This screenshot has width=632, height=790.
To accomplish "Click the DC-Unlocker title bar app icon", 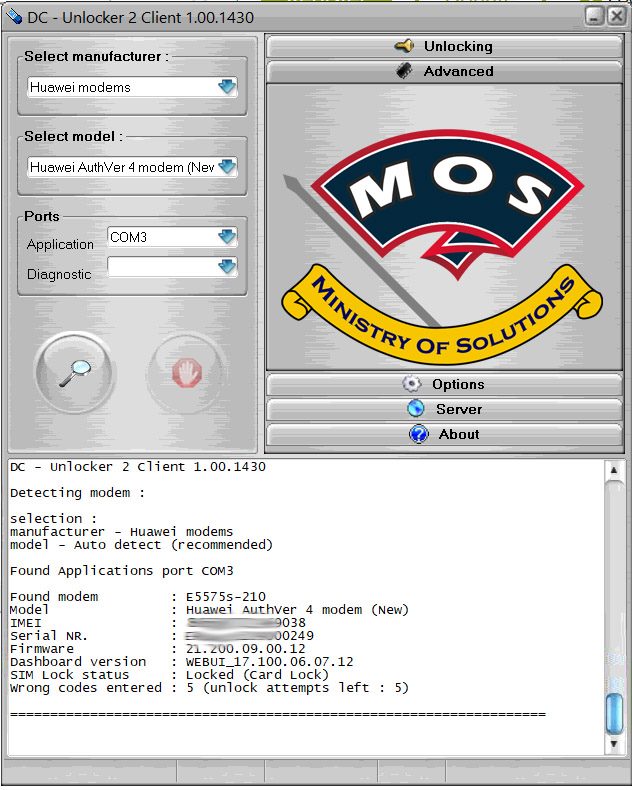I will [x=14, y=17].
